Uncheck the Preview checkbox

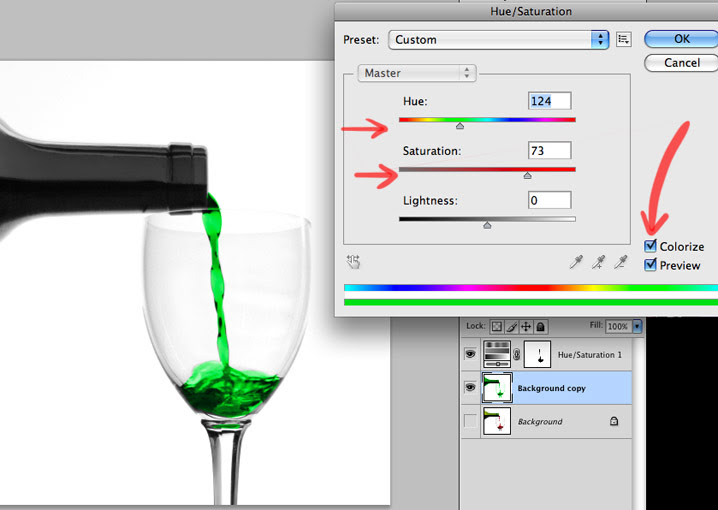coord(650,265)
